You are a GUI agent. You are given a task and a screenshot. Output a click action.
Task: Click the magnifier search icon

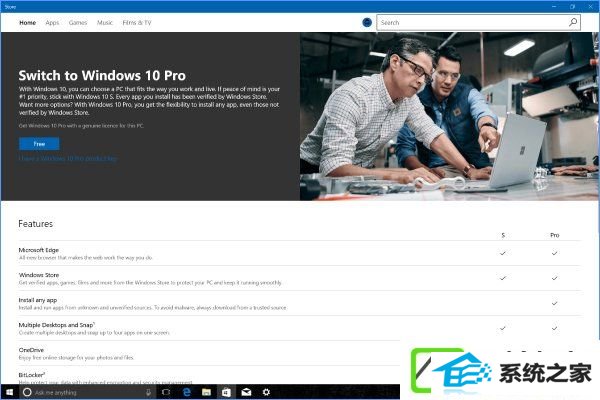tap(573, 22)
